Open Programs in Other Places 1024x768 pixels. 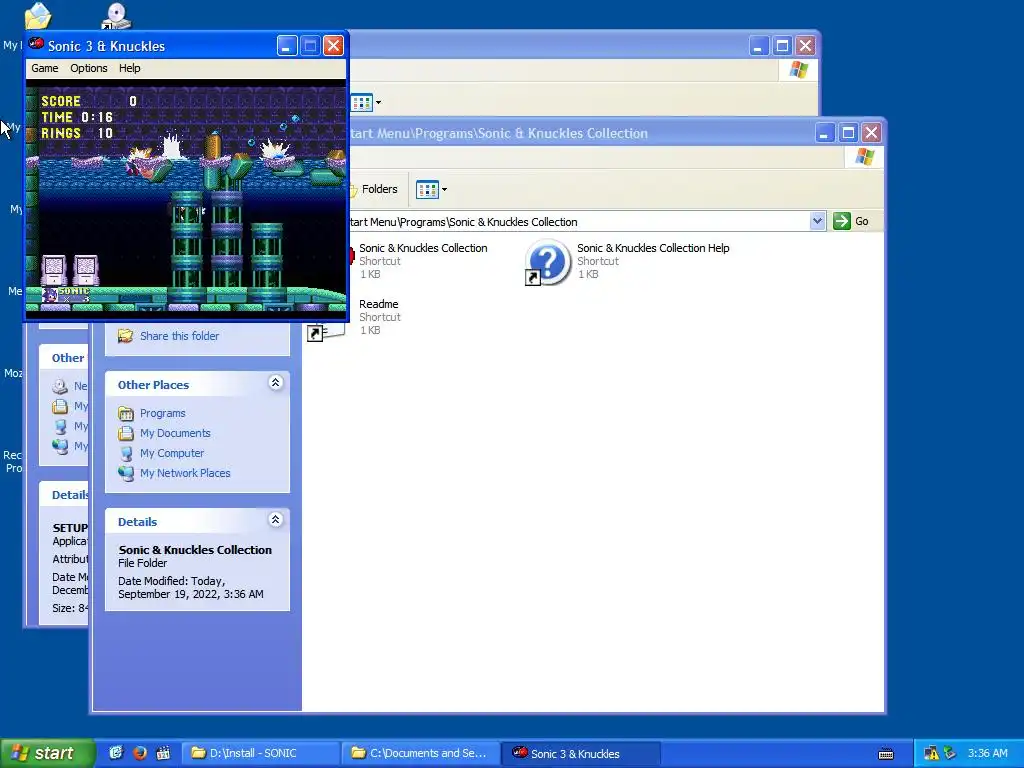click(x=163, y=413)
